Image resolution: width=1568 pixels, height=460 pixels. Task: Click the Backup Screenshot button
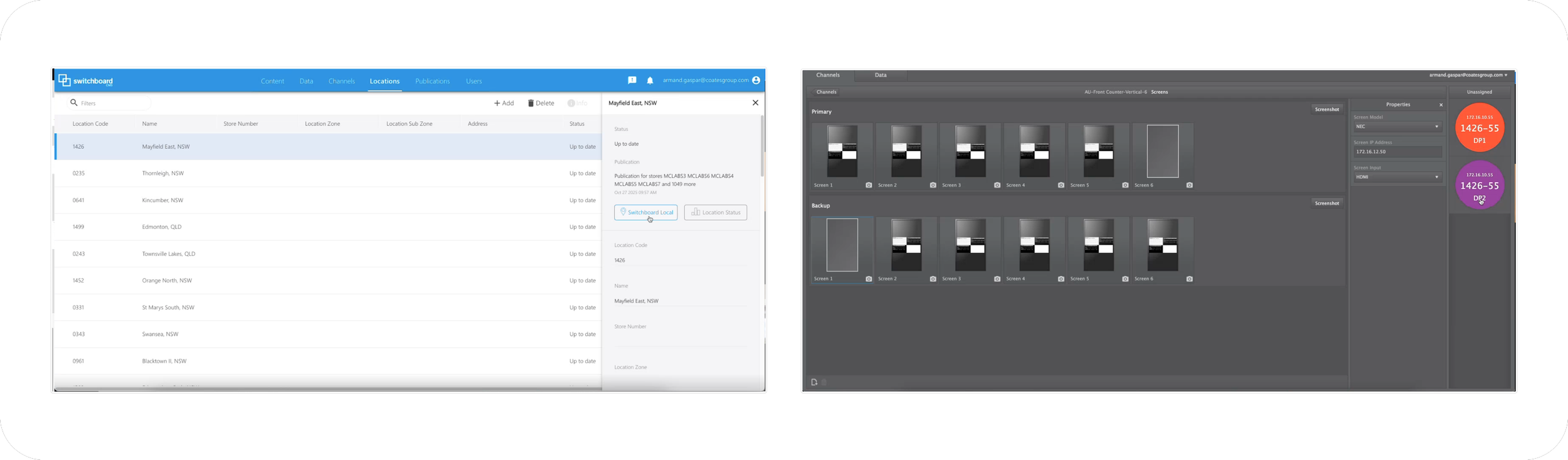point(1327,203)
